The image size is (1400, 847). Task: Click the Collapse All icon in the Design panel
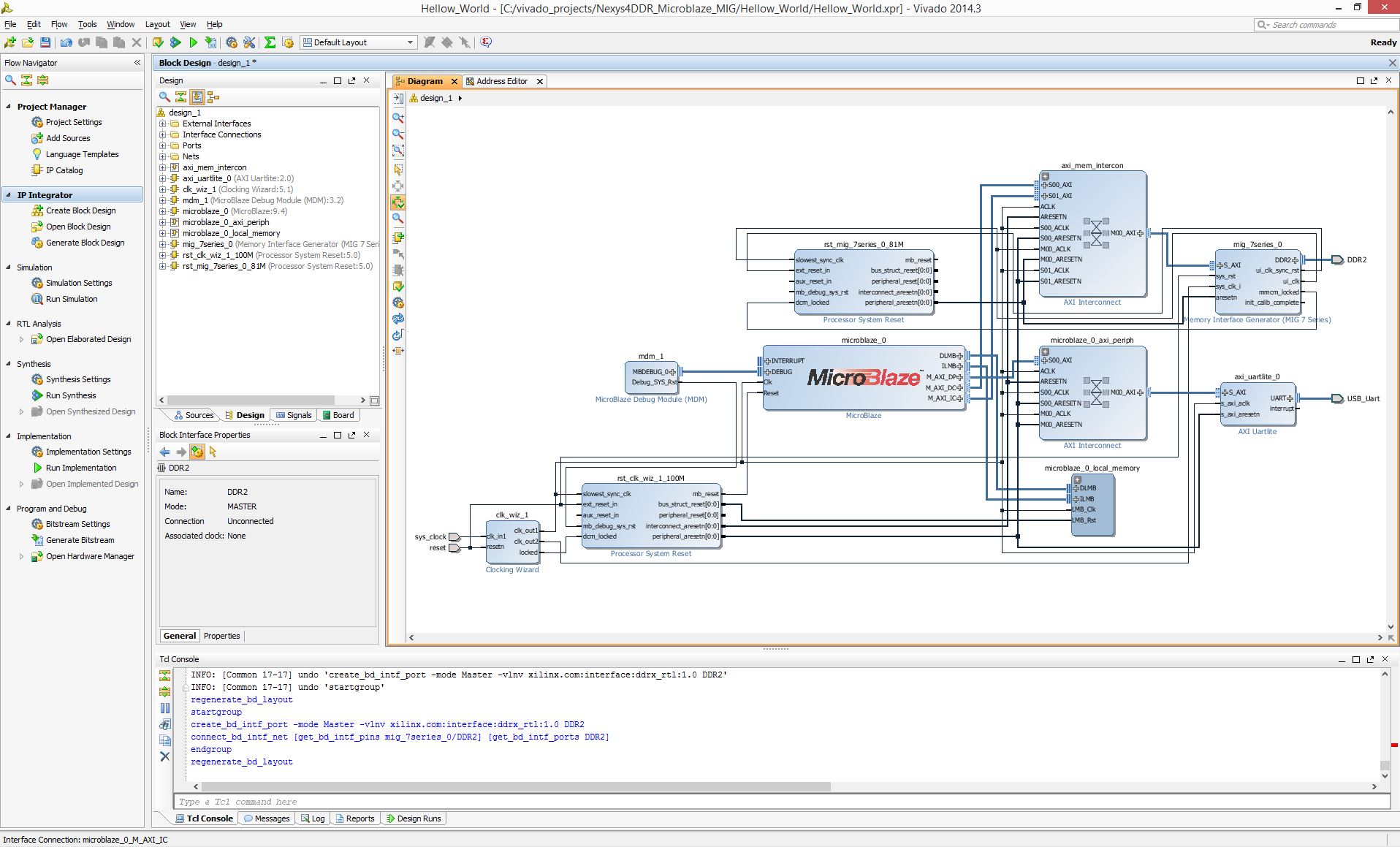[x=180, y=96]
